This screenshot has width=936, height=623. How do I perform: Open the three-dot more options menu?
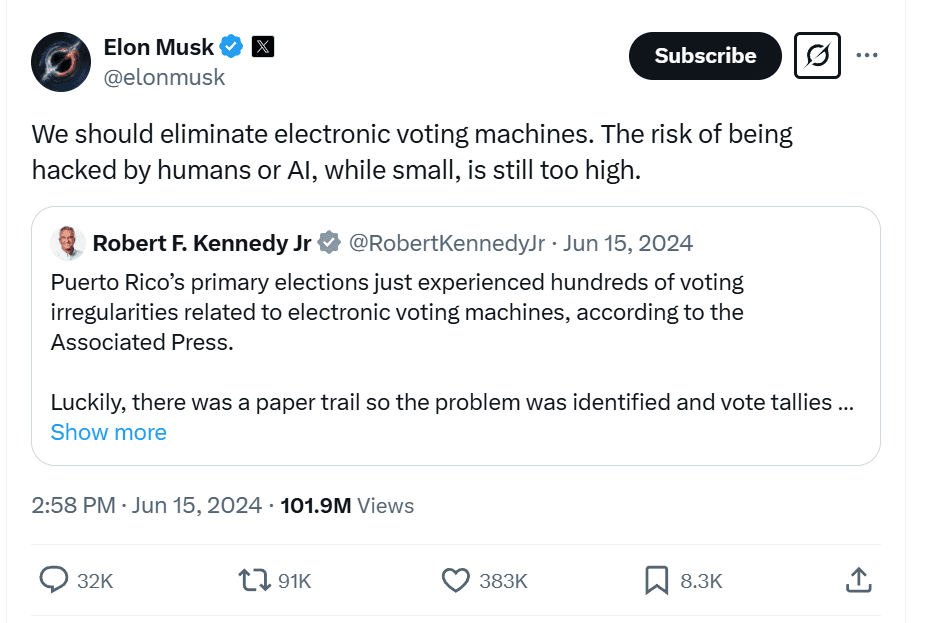pyautogui.click(x=867, y=56)
